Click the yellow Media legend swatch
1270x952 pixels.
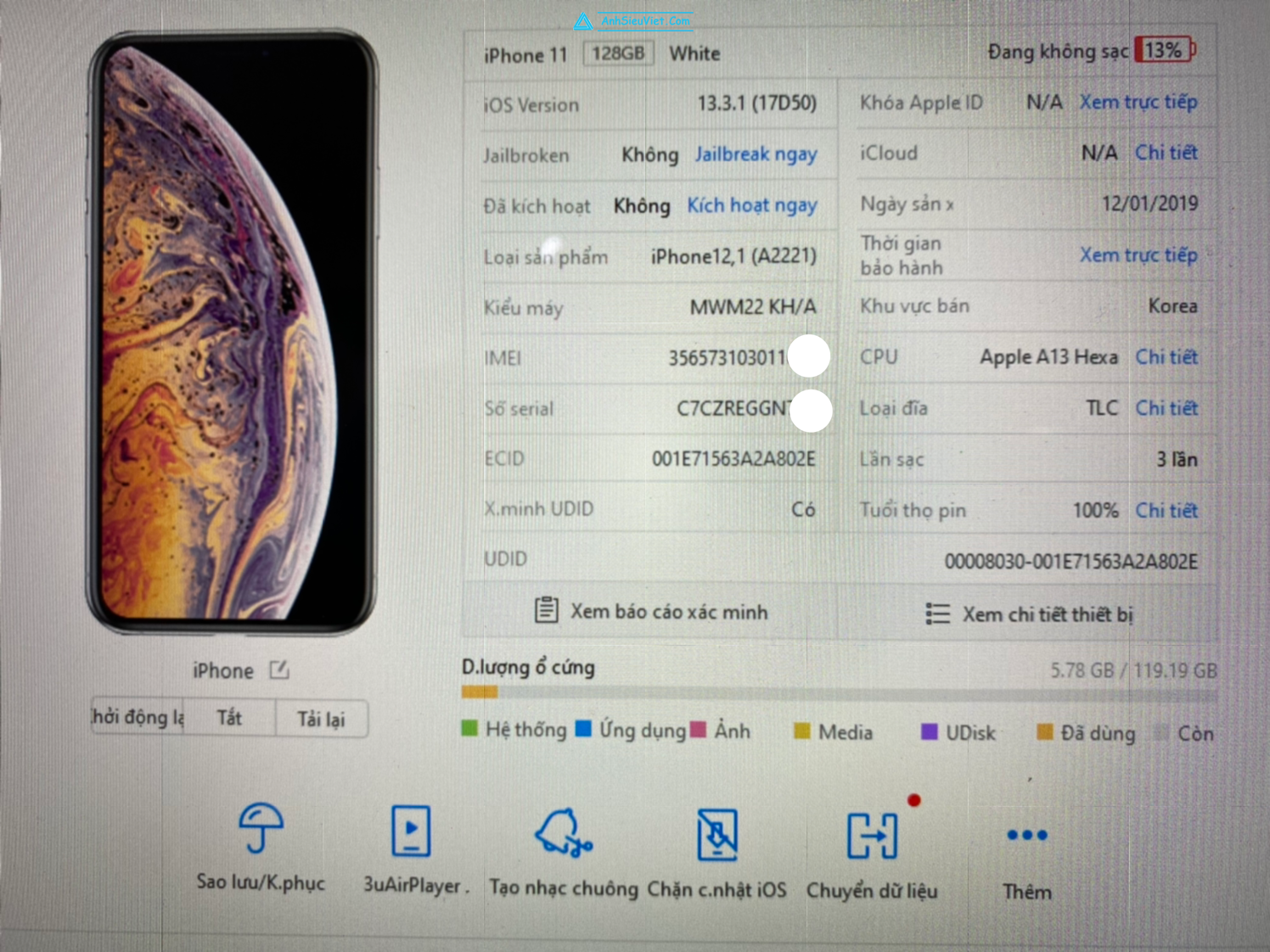tap(801, 731)
